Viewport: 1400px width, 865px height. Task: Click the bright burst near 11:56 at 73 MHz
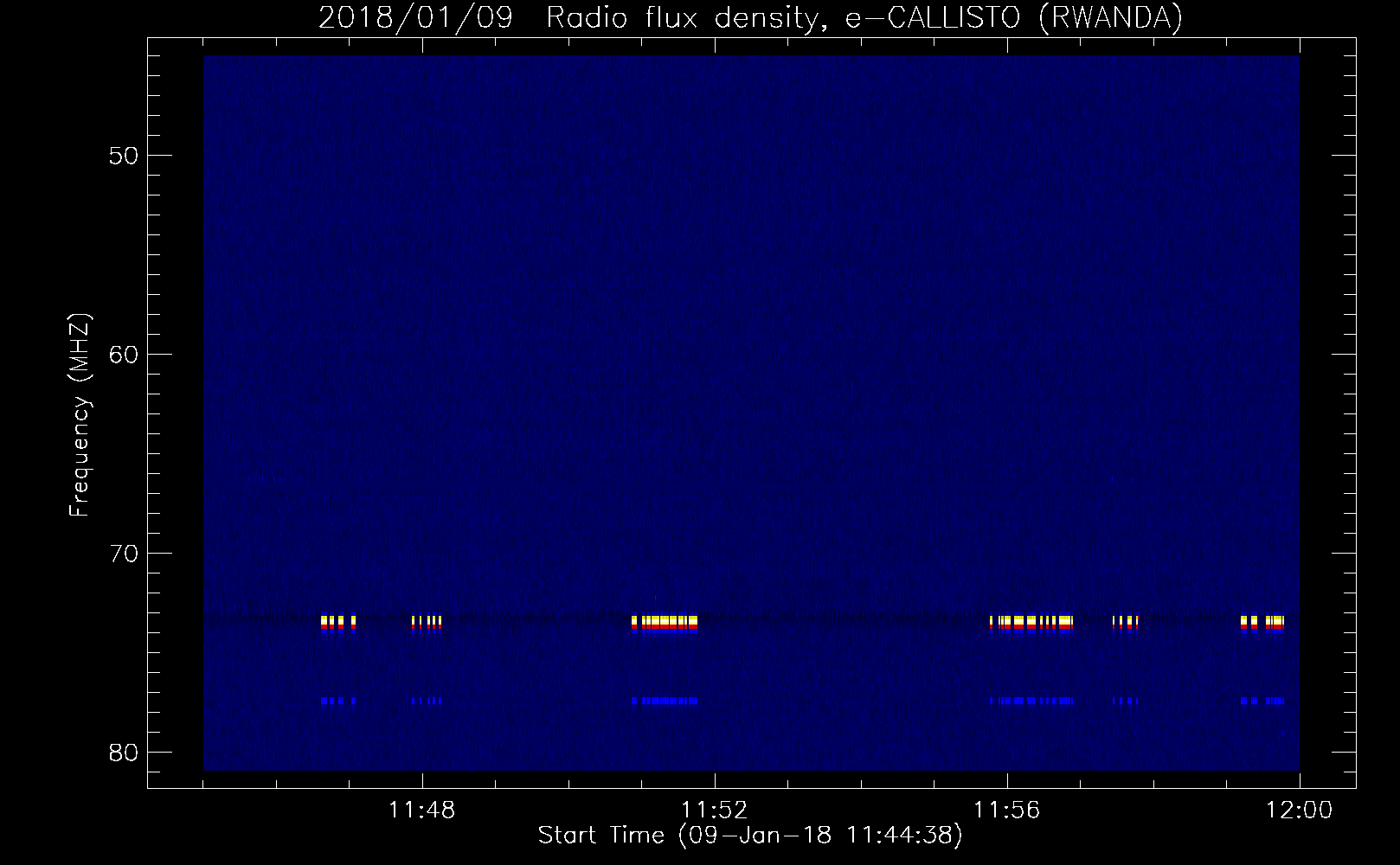(x=1031, y=624)
